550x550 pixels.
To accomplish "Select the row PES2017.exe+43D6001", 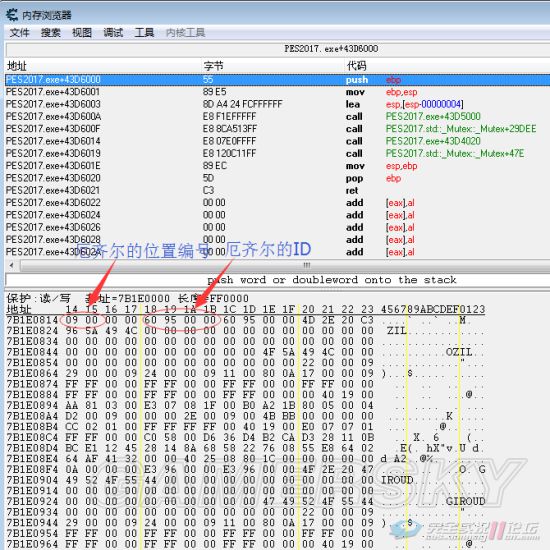I will tap(277, 92).
